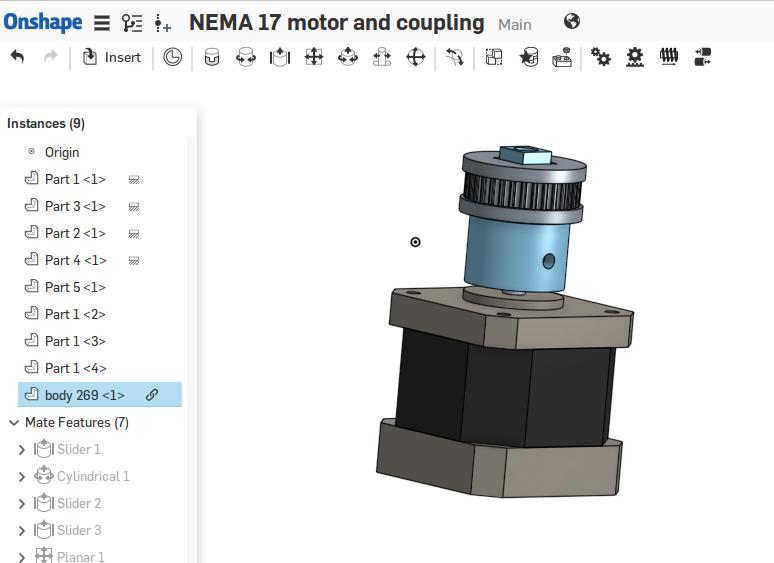The image size is (774, 563).
Task: Collapse the Mate Features (7) section
Action: coord(14,423)
